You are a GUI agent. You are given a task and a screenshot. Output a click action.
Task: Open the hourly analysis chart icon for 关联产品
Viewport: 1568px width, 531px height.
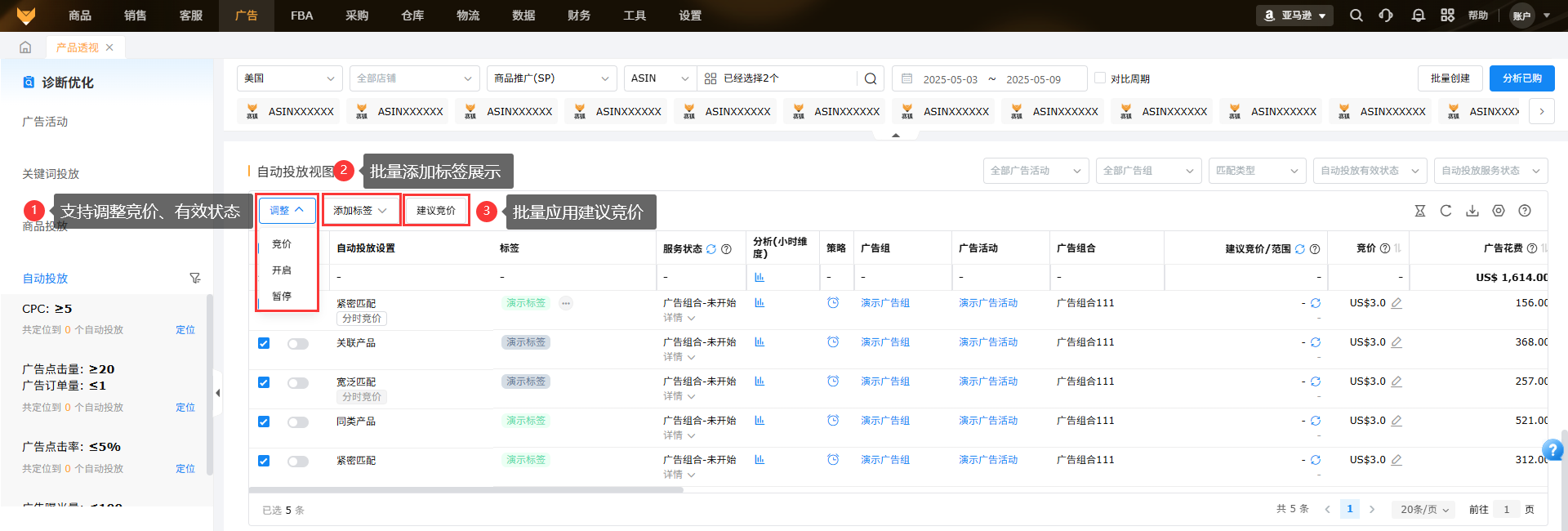click(759, 342)
